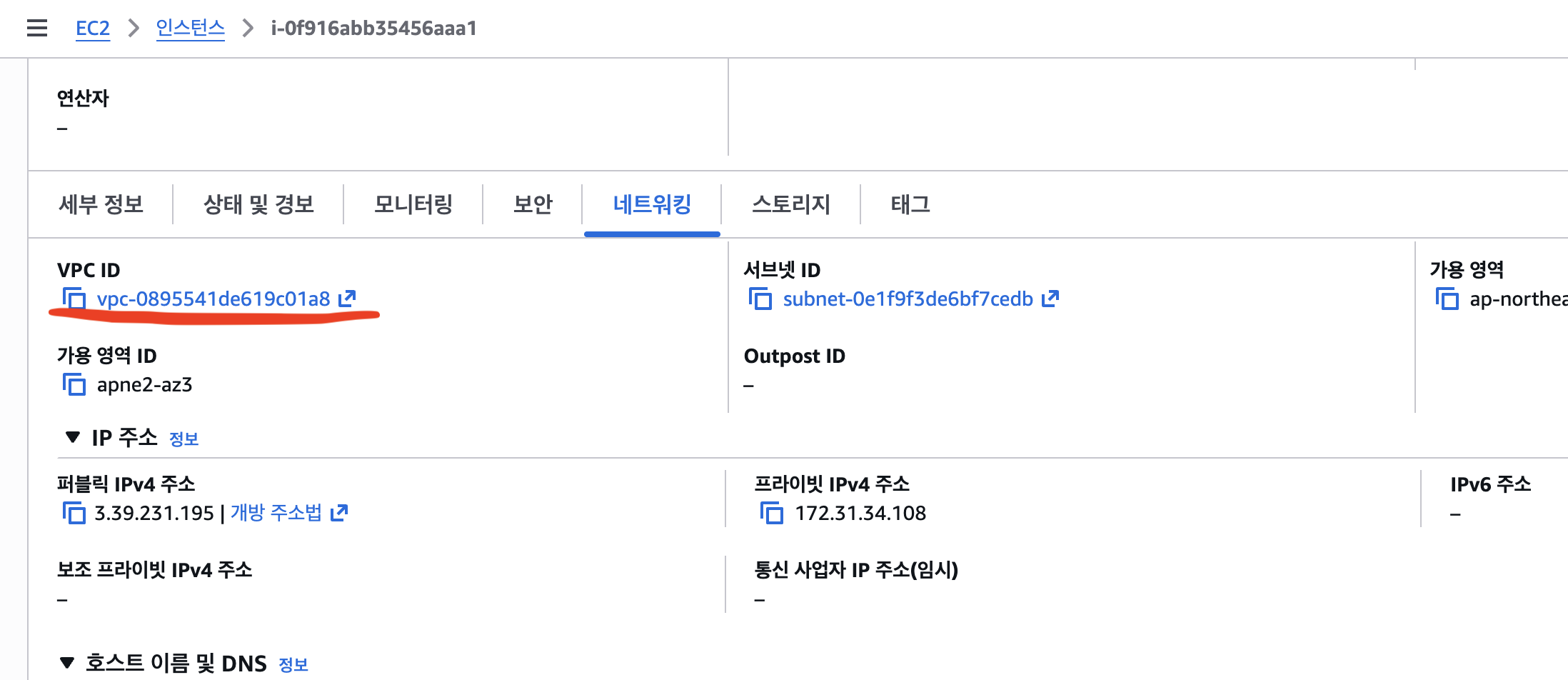Click 정보 link next to IP 주소

pyautogui.click(x=184, y=439)
